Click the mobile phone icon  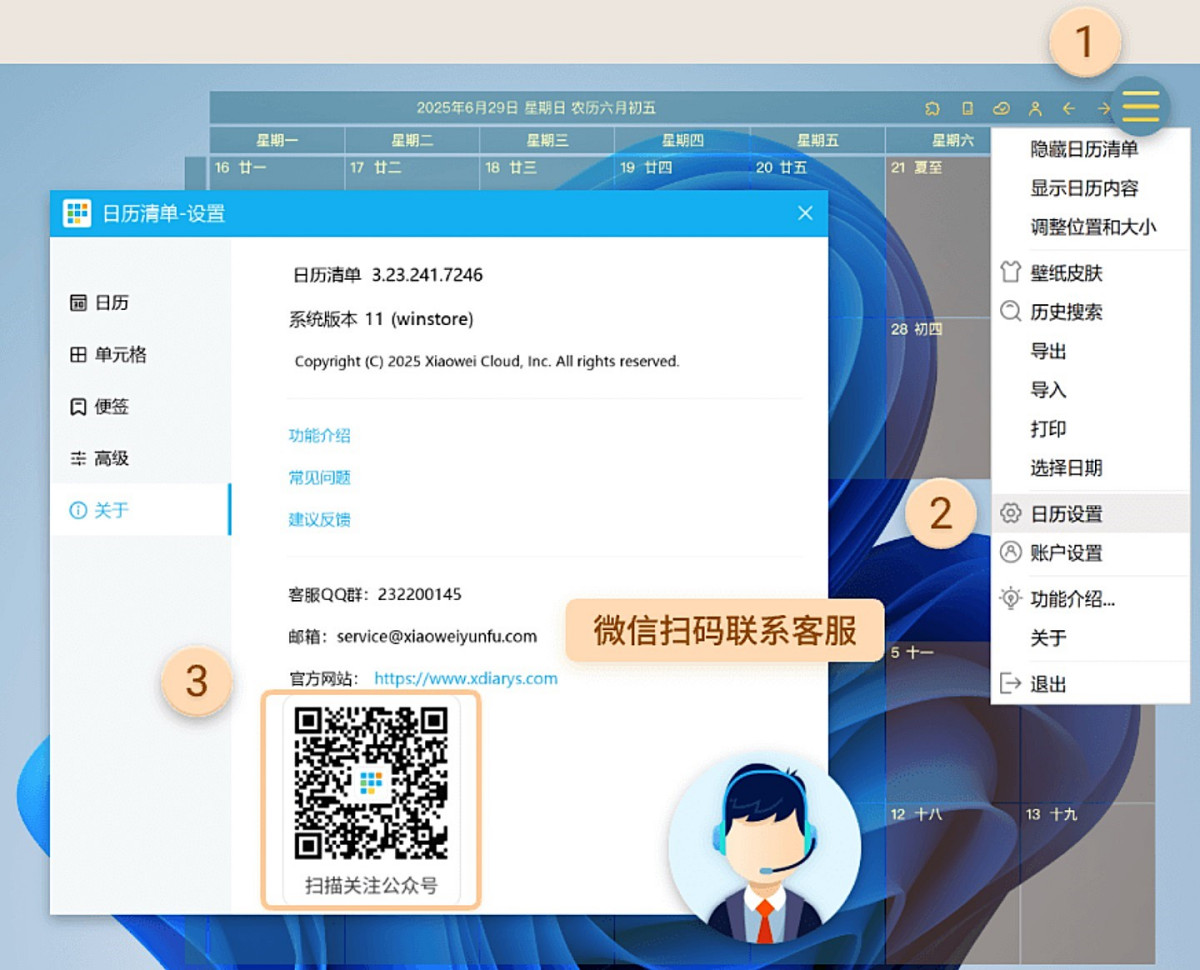pyautogui.click(x=967, y=108)
